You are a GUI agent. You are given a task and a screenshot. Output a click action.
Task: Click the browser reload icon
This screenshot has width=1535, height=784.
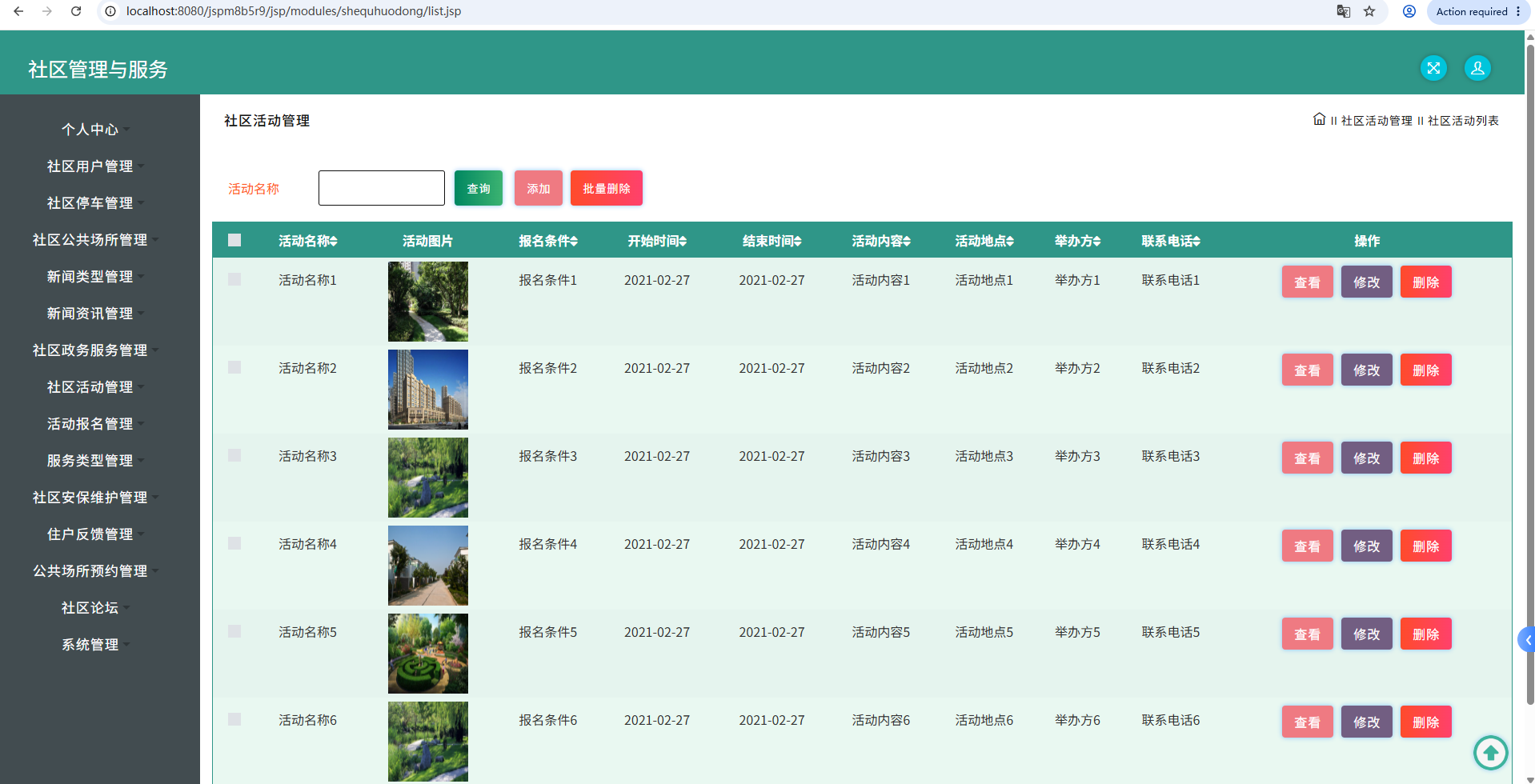point(76,11)
